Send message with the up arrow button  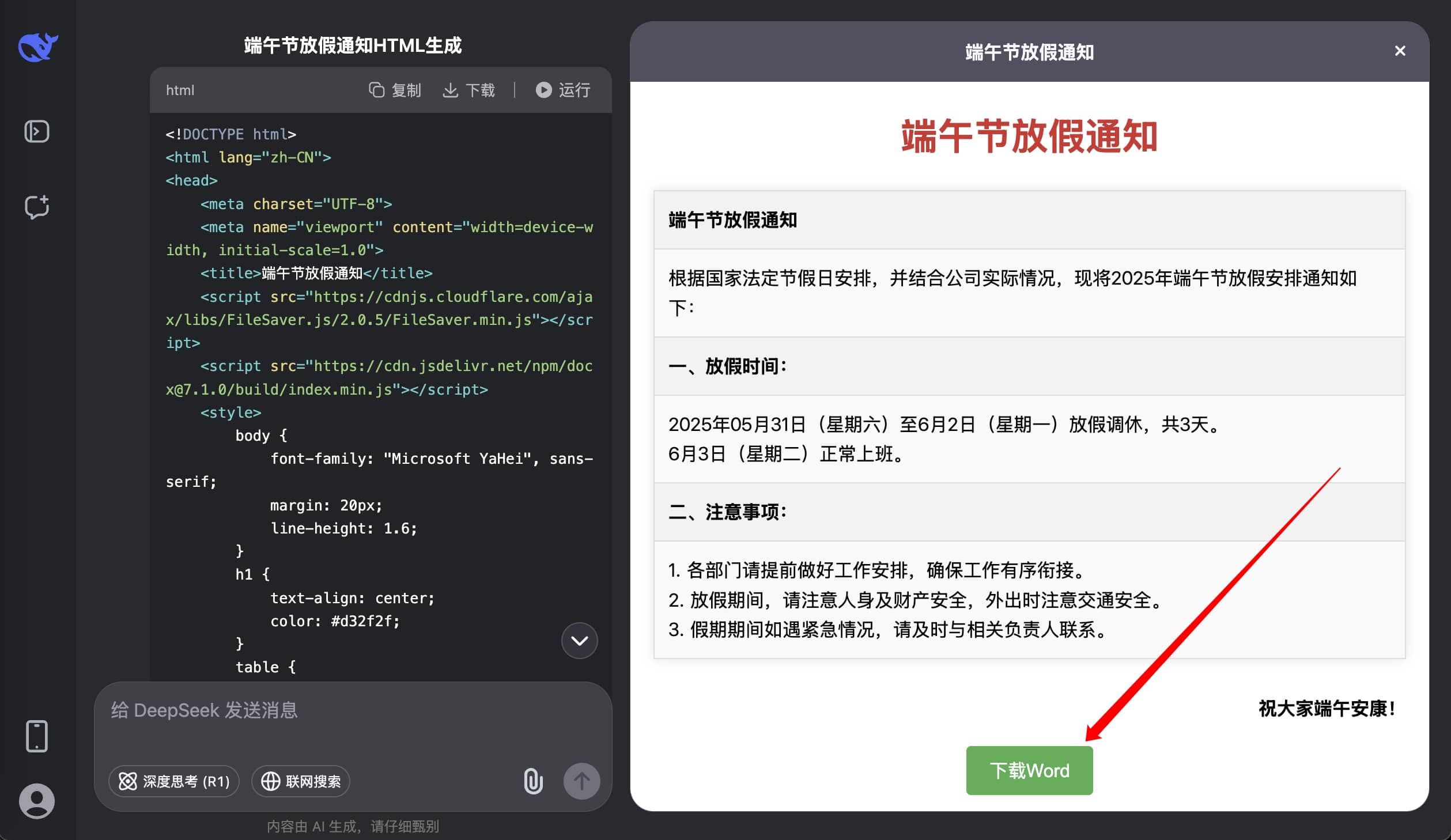tap(581, 781)
